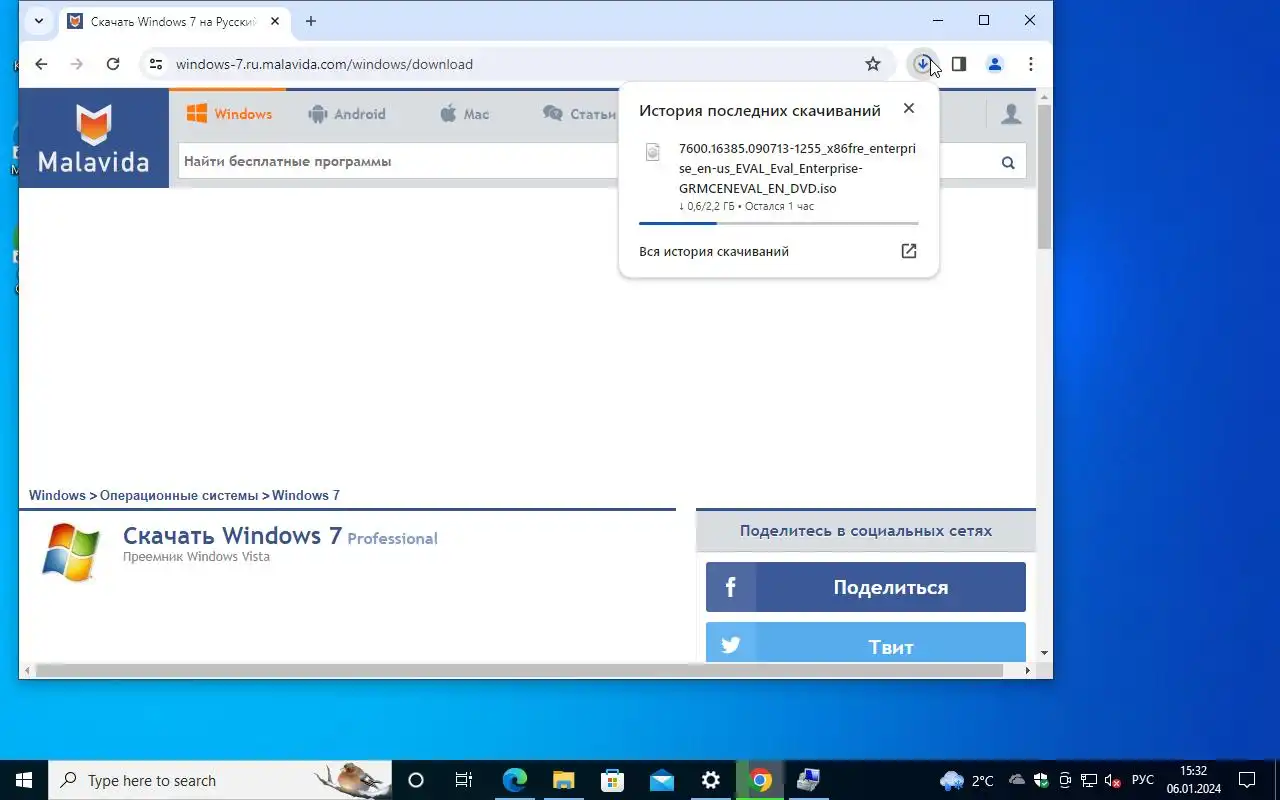This screenshot has width=1280, height=800.
Task: Click the muted volume tray icon
Action: point(1114,780)
